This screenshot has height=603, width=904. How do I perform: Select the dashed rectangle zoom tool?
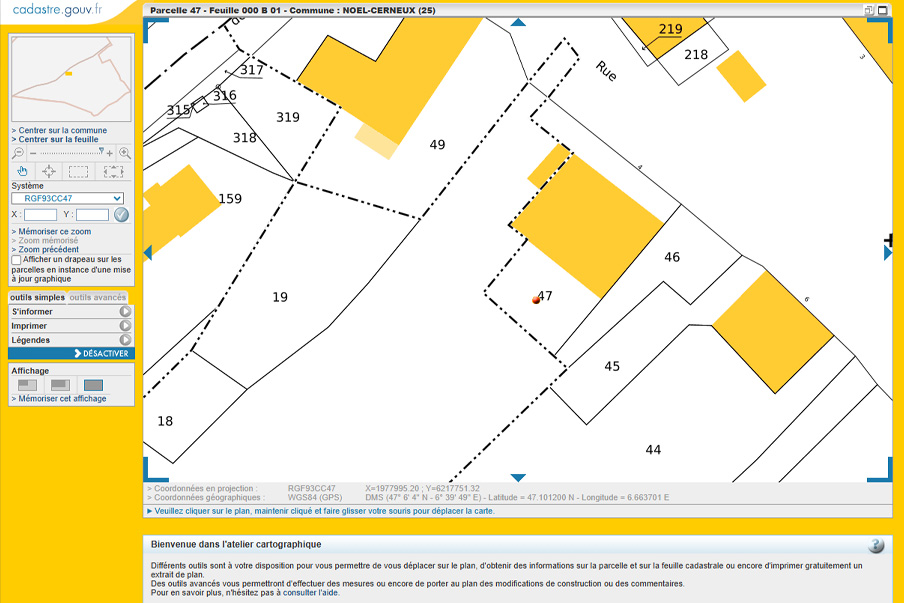(78, 171)
